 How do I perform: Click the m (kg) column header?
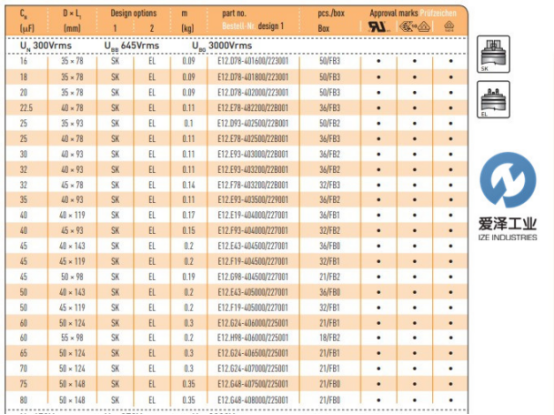(187, 20)
